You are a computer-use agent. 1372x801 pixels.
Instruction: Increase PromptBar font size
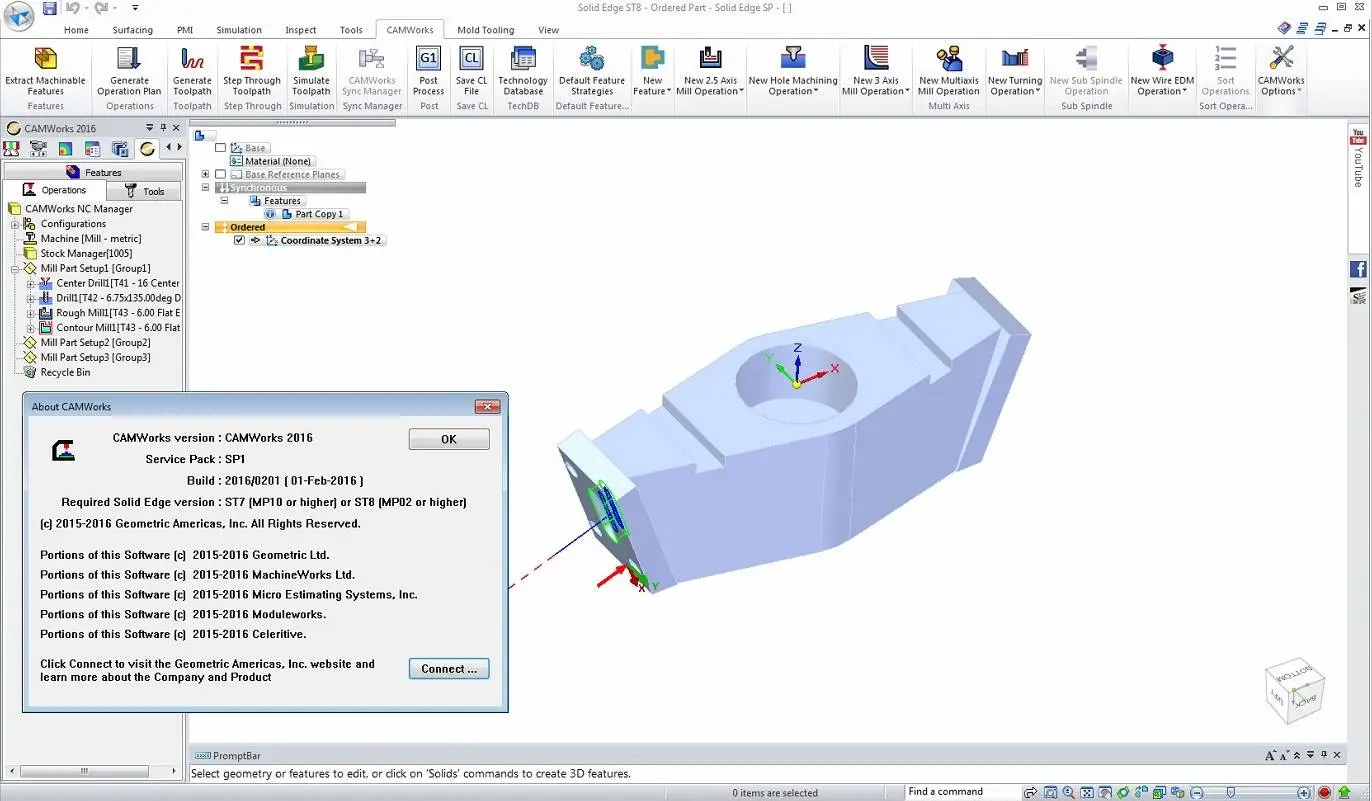point(1270,755)
